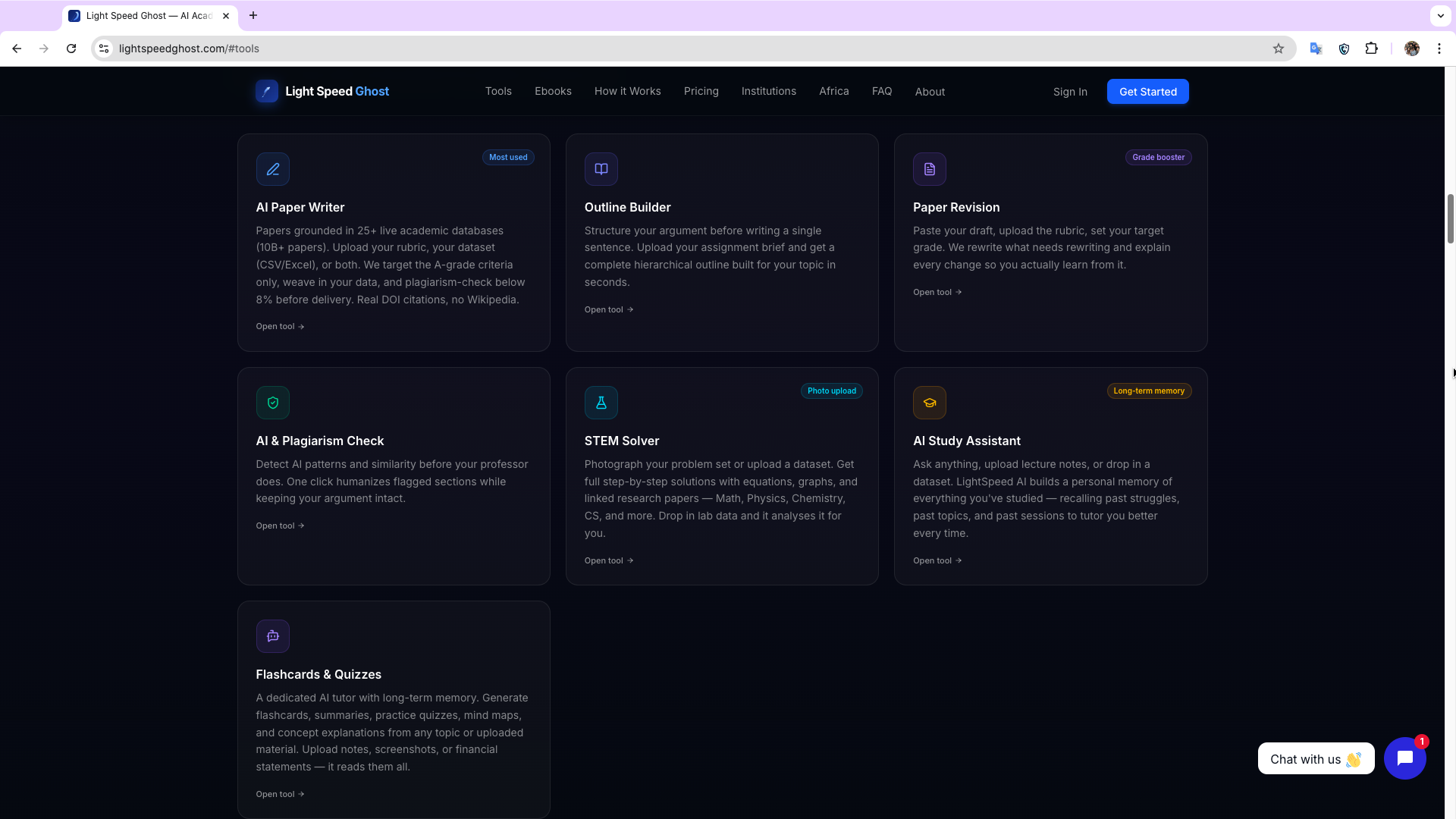Click the Get Started button
Viewport: 1456px width, 819px height.
pos(1148,92)
